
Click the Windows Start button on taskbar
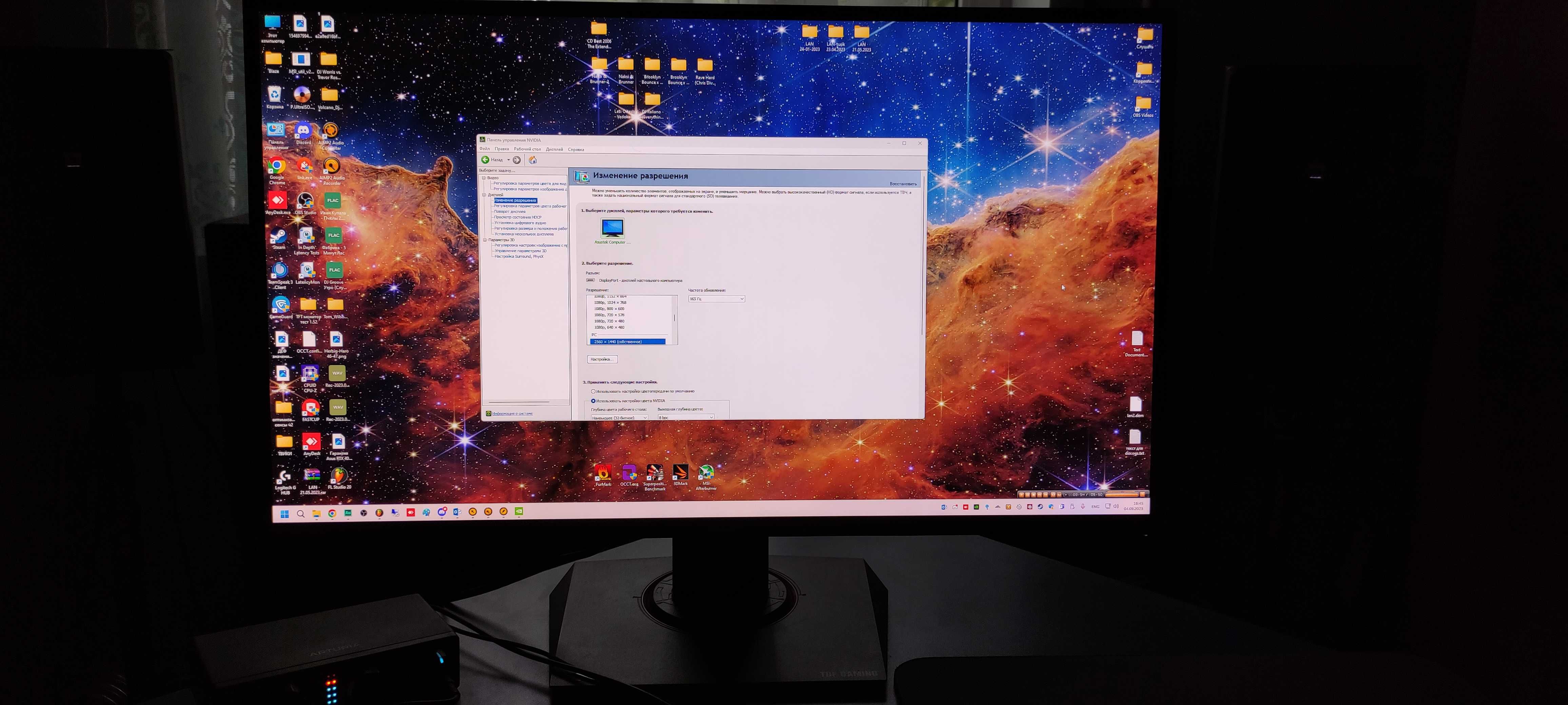pyautogui.click(x=285, y=514)
